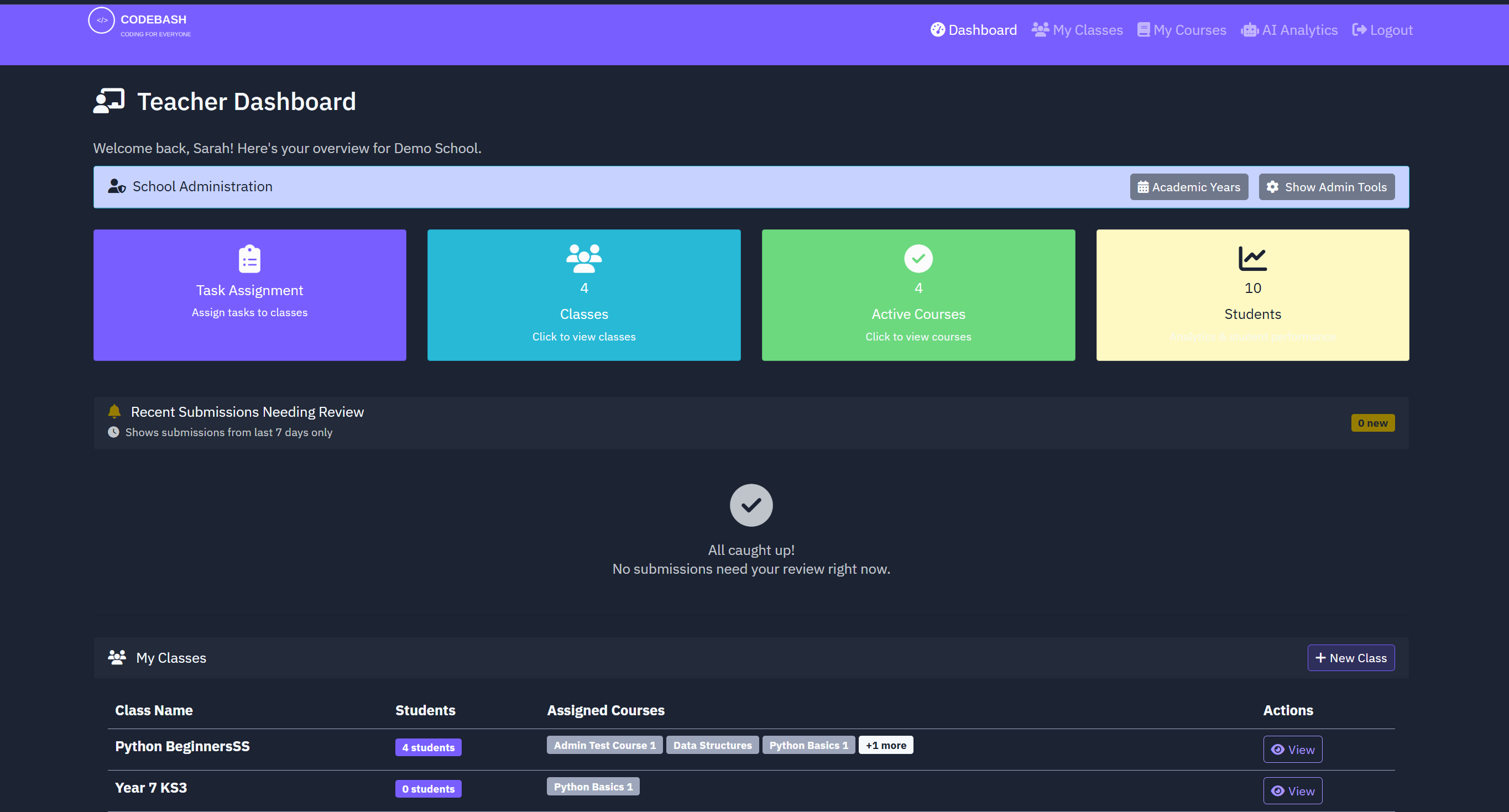The height and width of the screenshot is (812, 1509).
Task: Click the eye icon in Year 7 KS3 row
Action: coord(1278,792)
